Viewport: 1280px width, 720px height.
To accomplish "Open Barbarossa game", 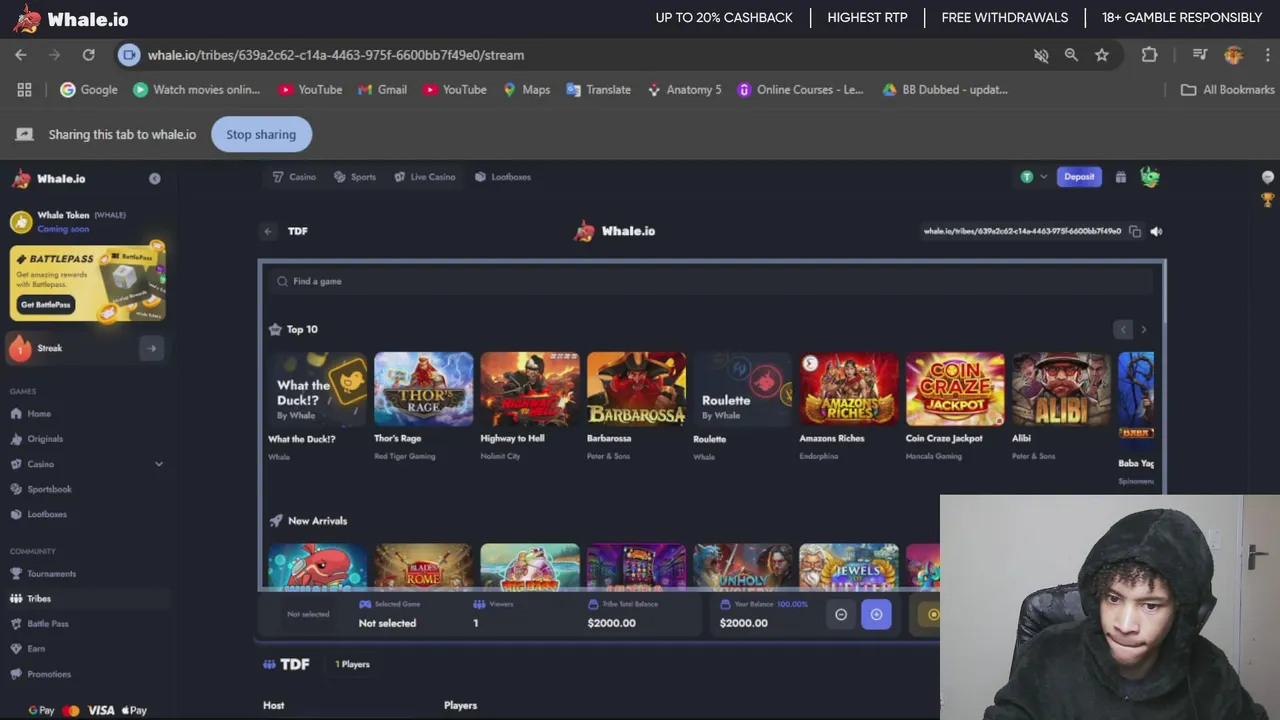I will pyautogui.click(x=637, y=389).
